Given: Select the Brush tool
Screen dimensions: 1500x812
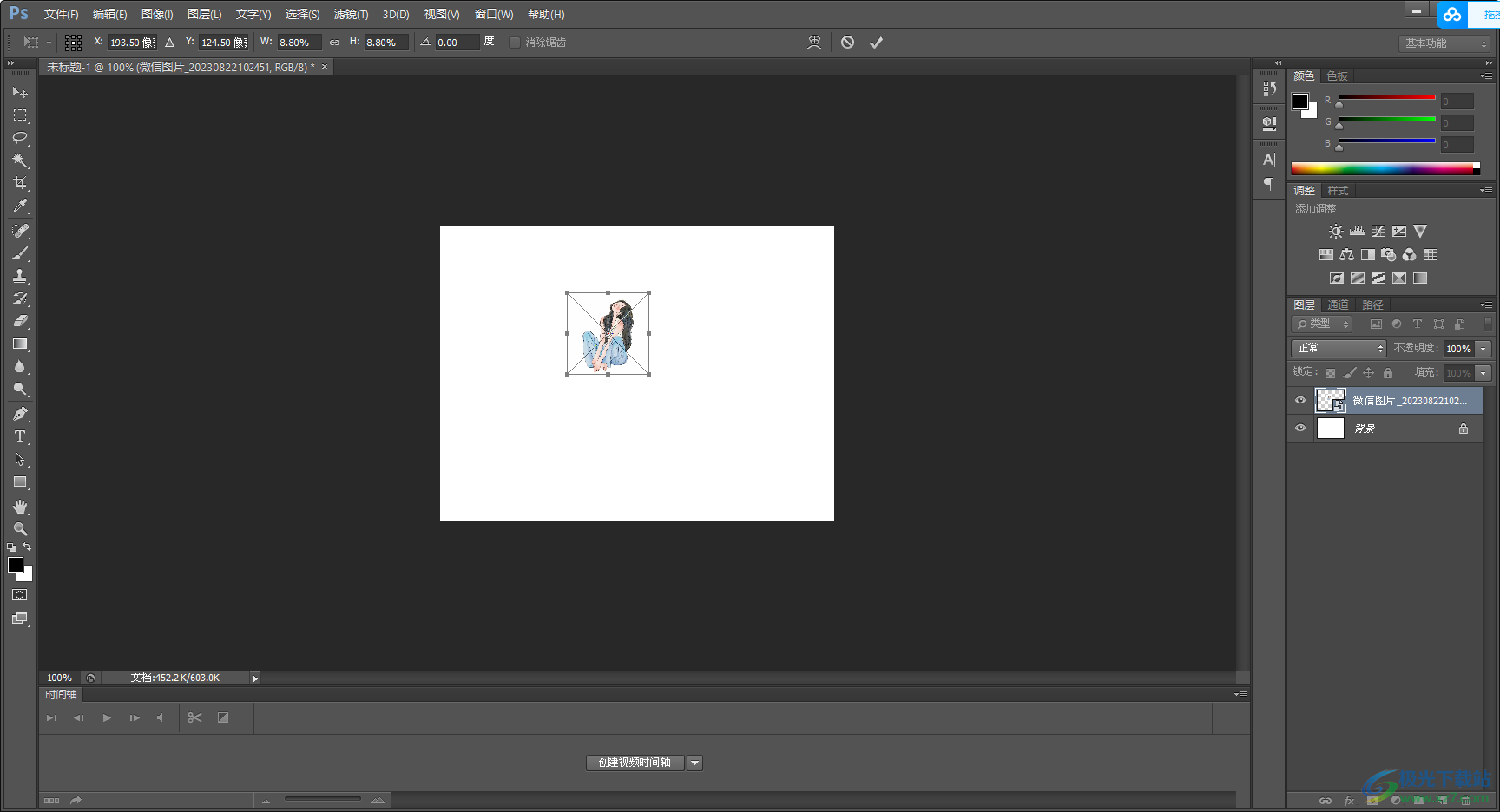Looking at the screenshot, I should click(20, 253).
